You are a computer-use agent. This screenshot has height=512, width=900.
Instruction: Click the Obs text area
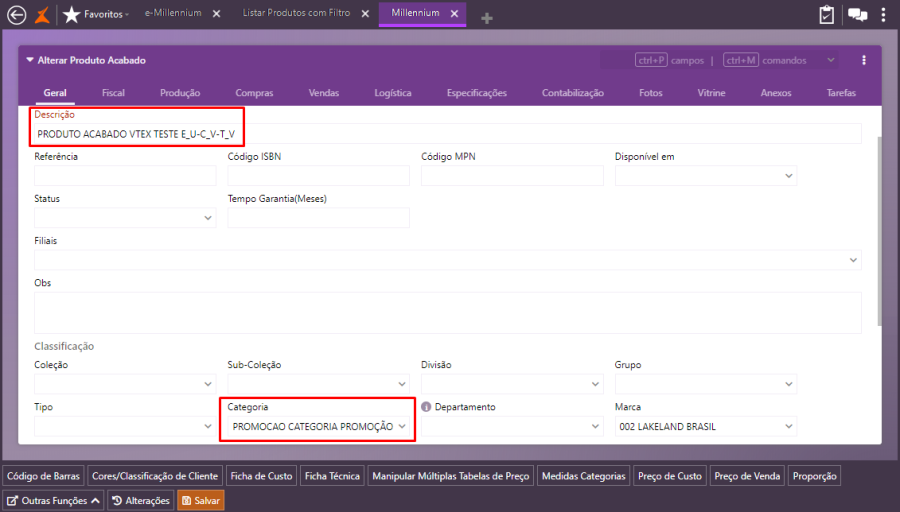tap(448, 313)
